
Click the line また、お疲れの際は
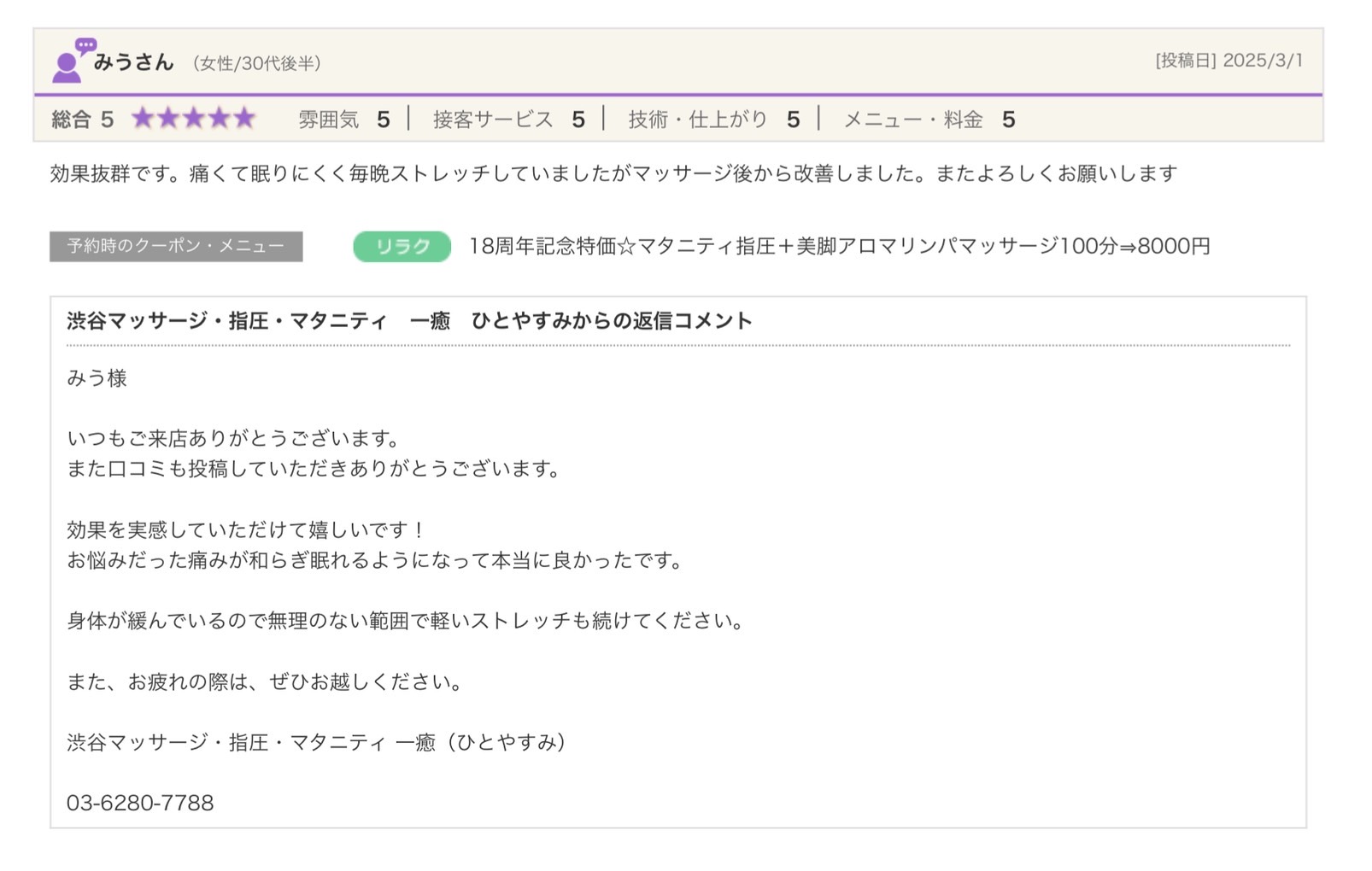point(265,681)
